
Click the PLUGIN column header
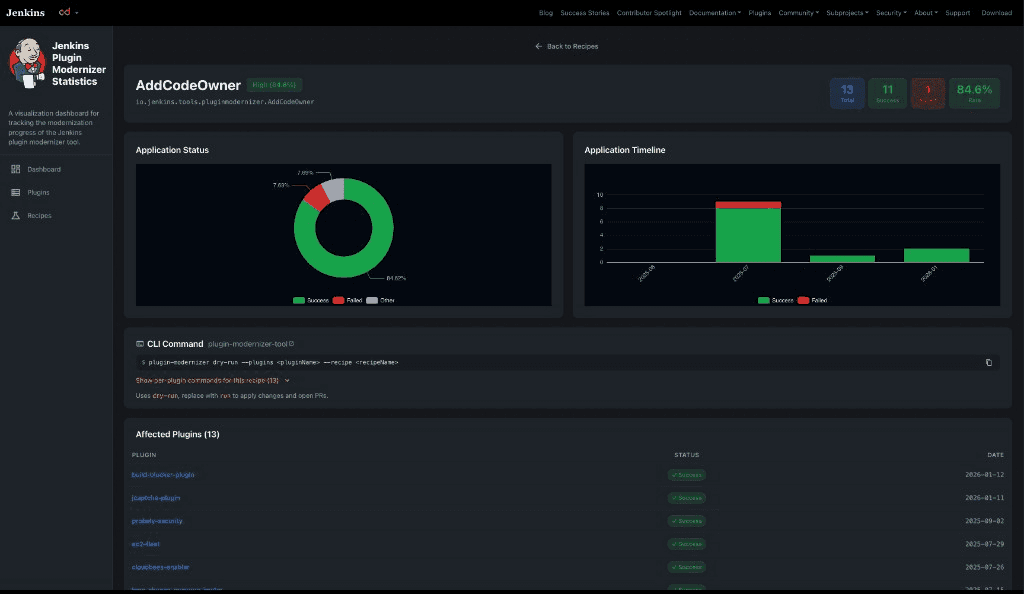pos(144,455)
